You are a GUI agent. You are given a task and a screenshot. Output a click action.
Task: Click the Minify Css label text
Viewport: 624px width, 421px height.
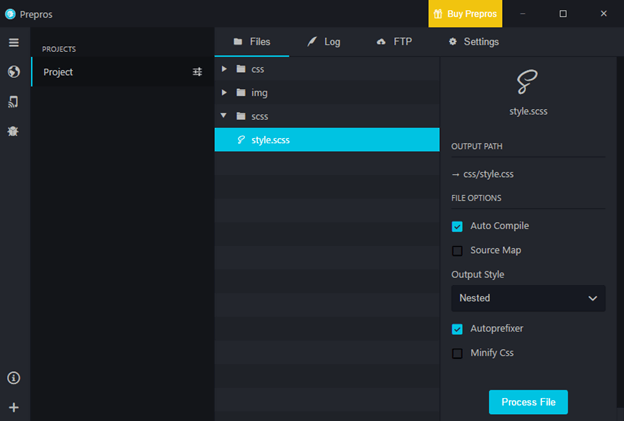[x=492, y=353]
